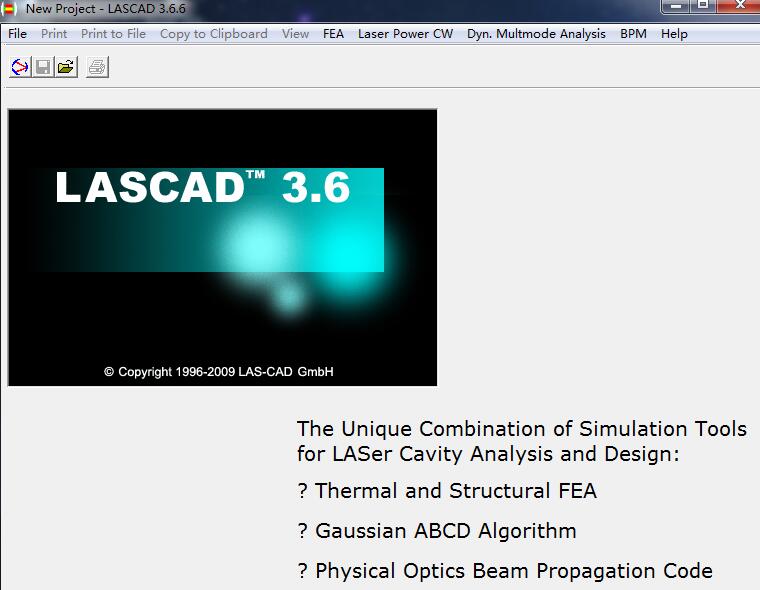The image size is (760, 590).
Task: Open the BPM menu
Action: pos(633,34)
